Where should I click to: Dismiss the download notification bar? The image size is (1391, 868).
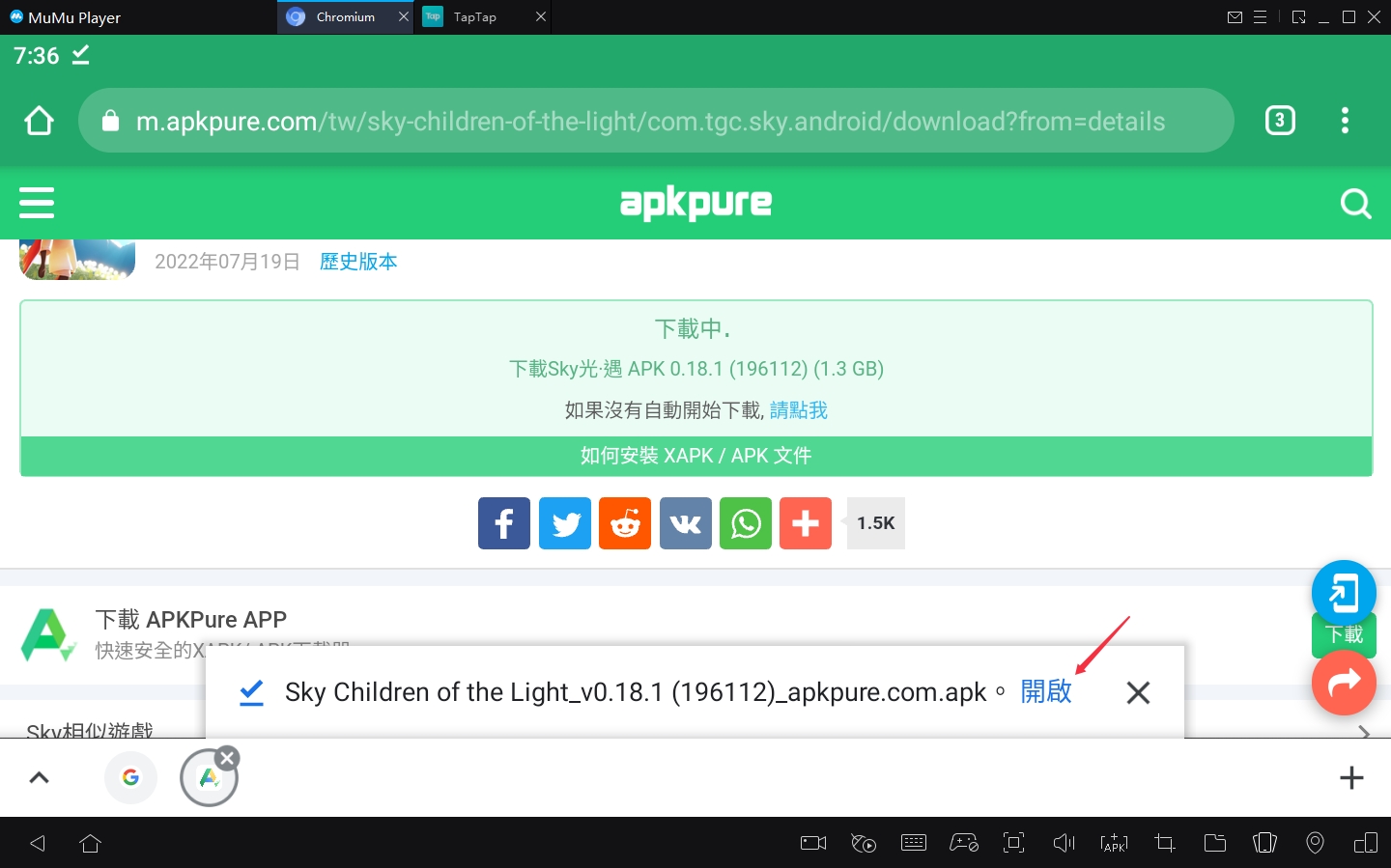coord(1138,692)
